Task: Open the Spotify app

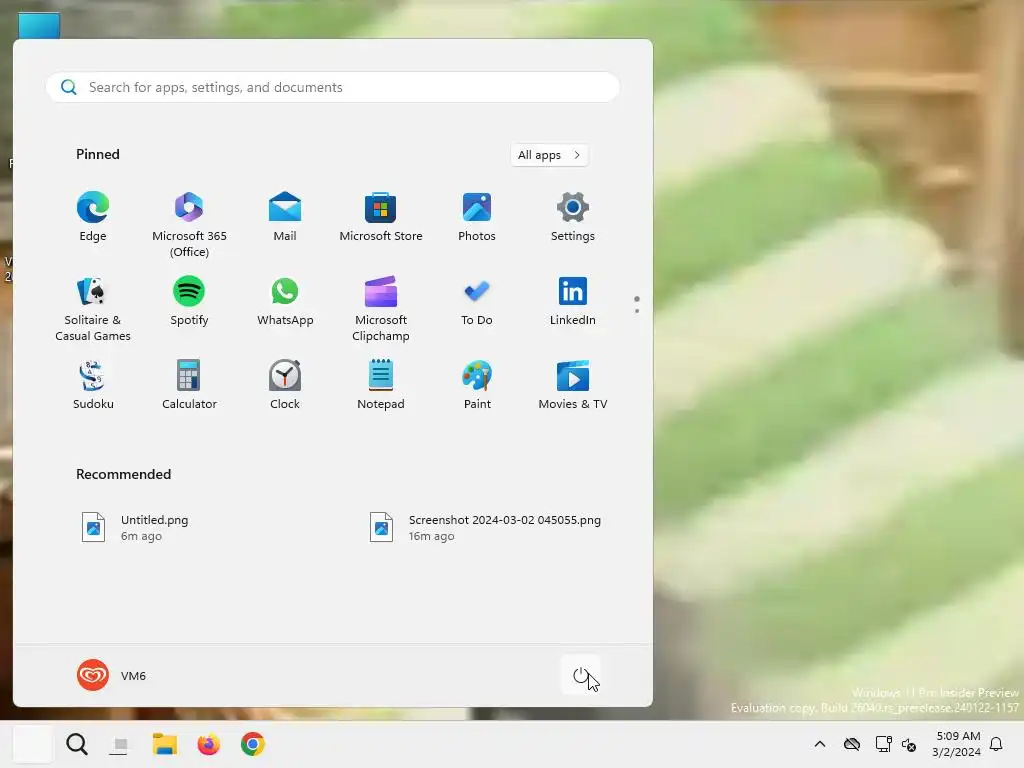Action: coord(189,302)
